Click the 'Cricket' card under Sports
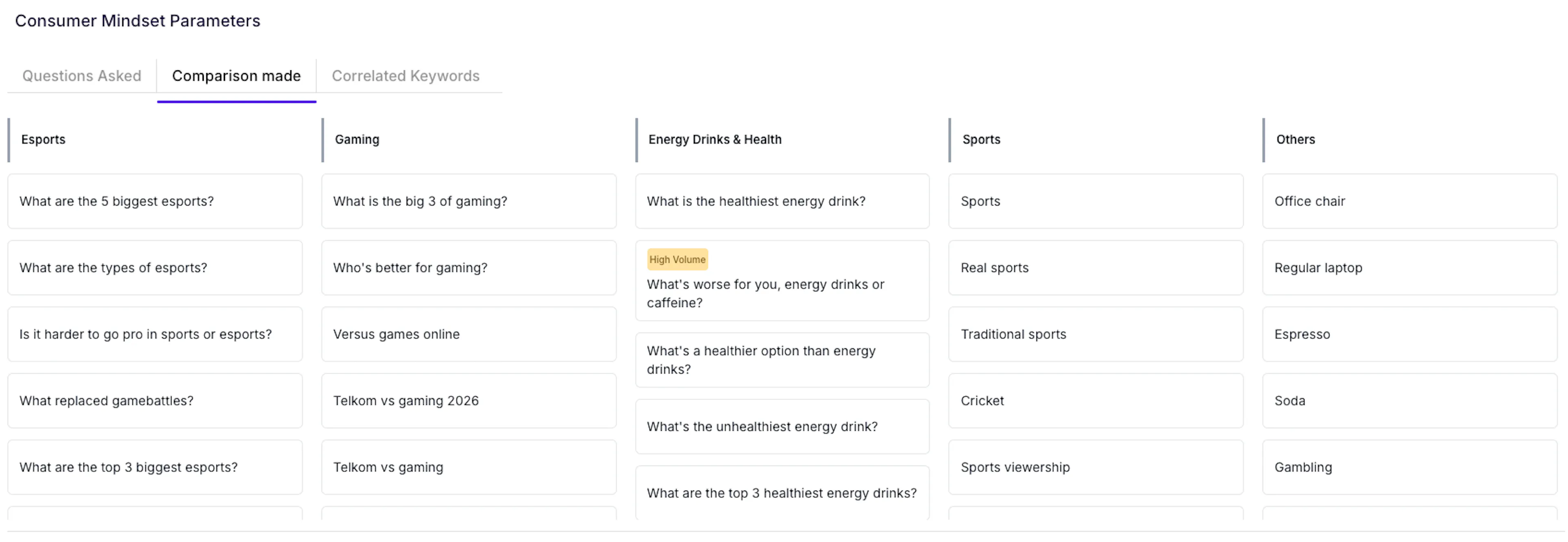 click(x=1096, y=401)
